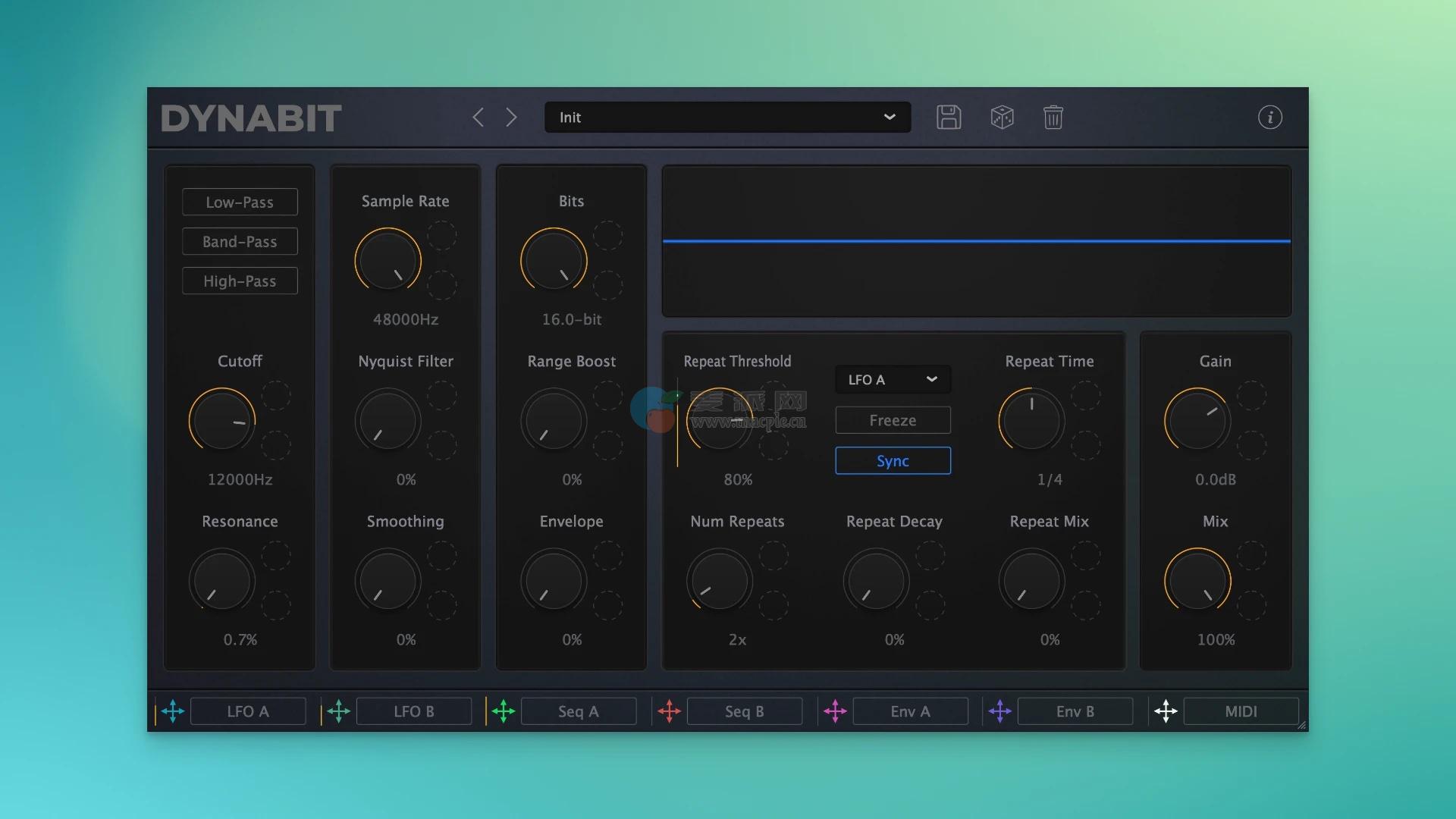1456x819 pixels.
Task: Click the Cutoff knob
Action: pos(221,421)
